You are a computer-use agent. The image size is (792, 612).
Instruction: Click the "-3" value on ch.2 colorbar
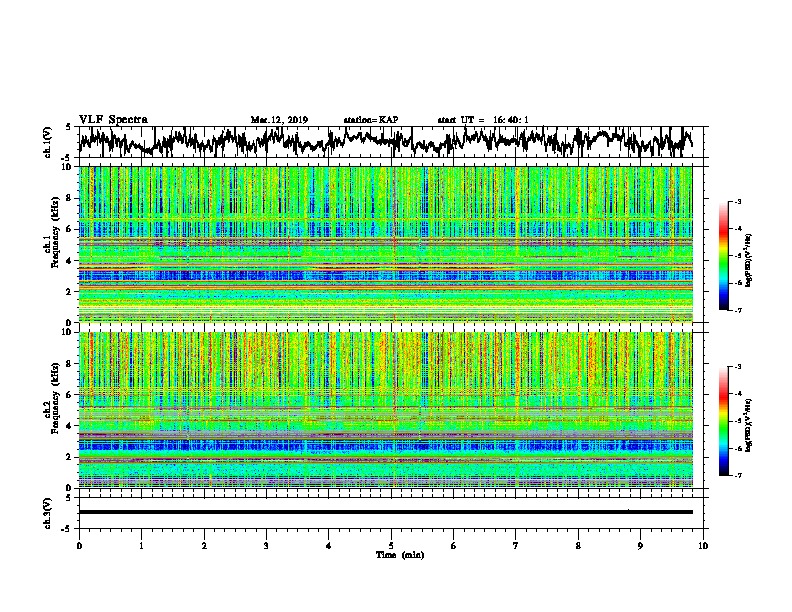point(738,367)
